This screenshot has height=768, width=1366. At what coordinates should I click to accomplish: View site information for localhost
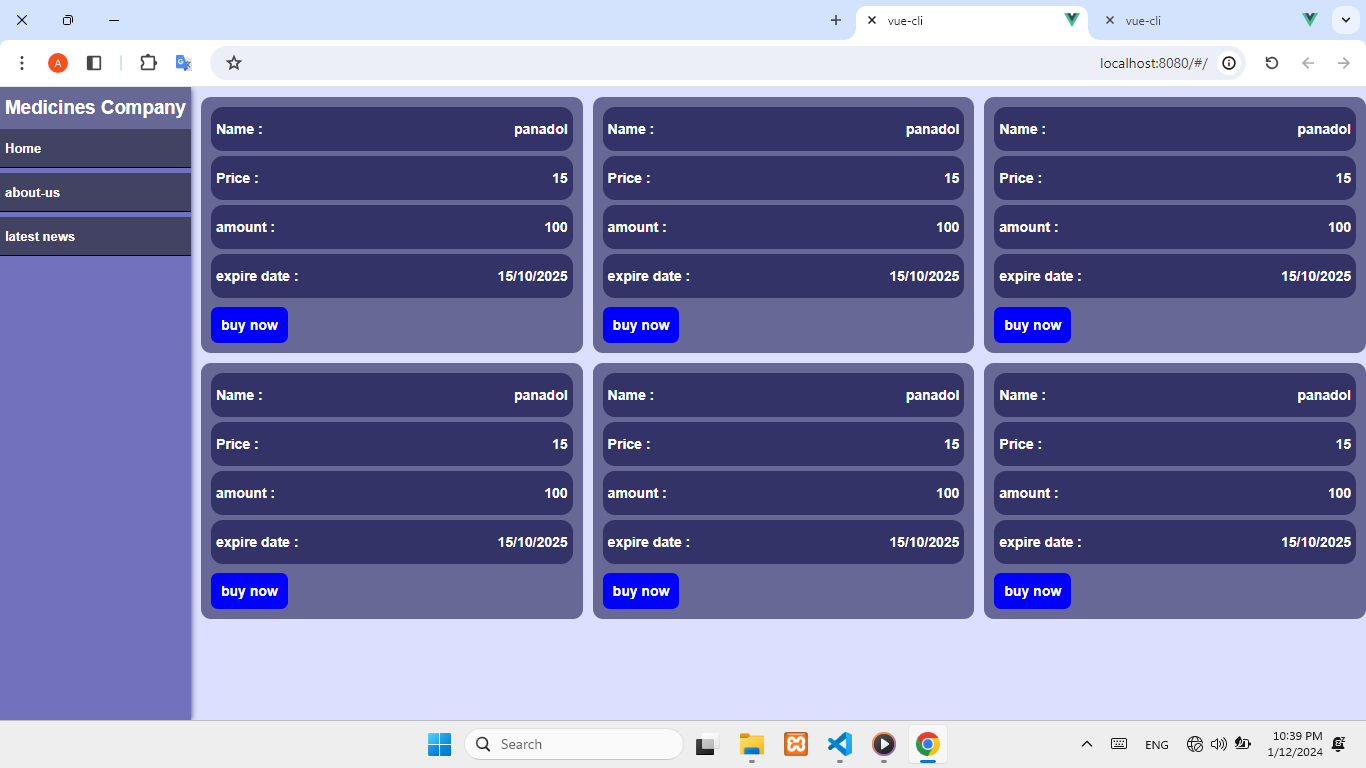click(1229, 63)
